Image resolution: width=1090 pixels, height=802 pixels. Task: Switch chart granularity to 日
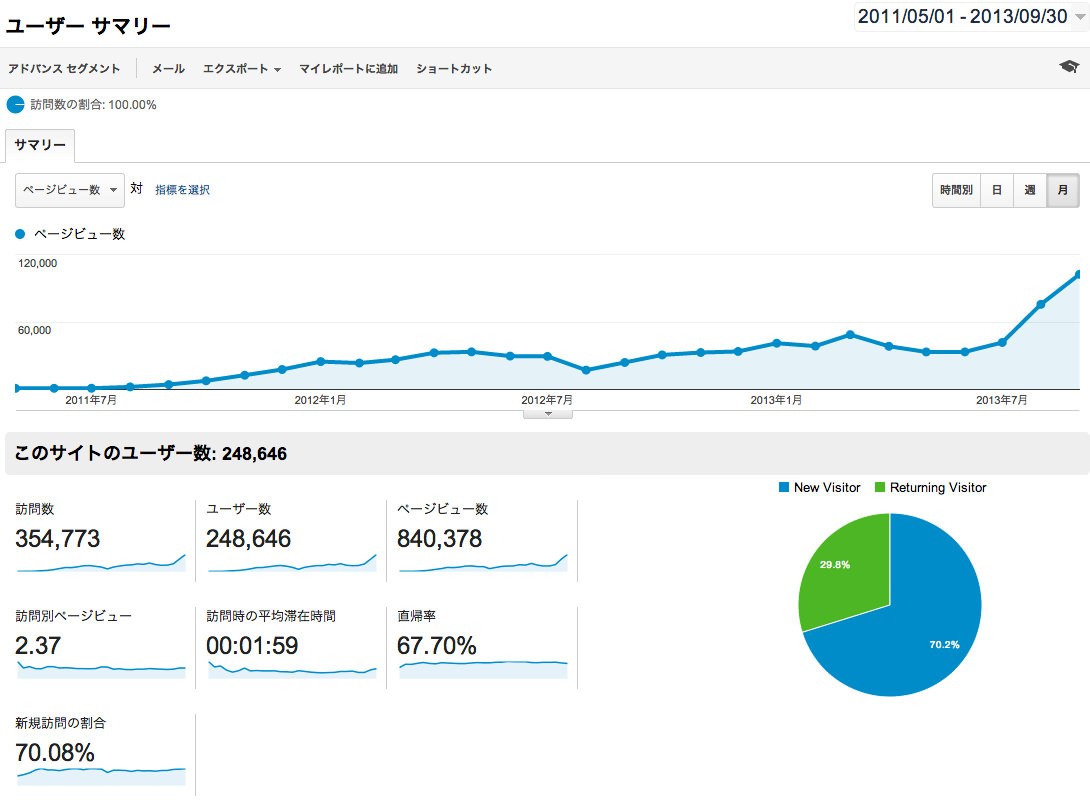997,190
